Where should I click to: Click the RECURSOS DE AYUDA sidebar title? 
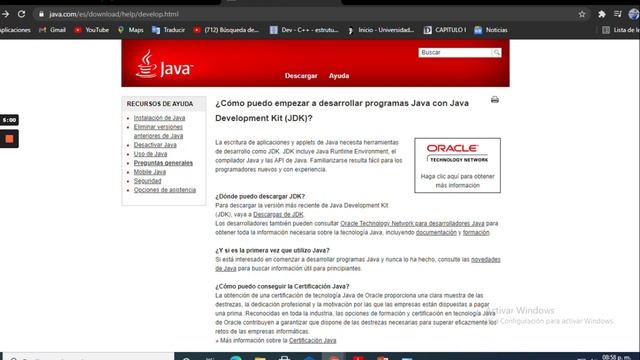[x=160, y=104]
